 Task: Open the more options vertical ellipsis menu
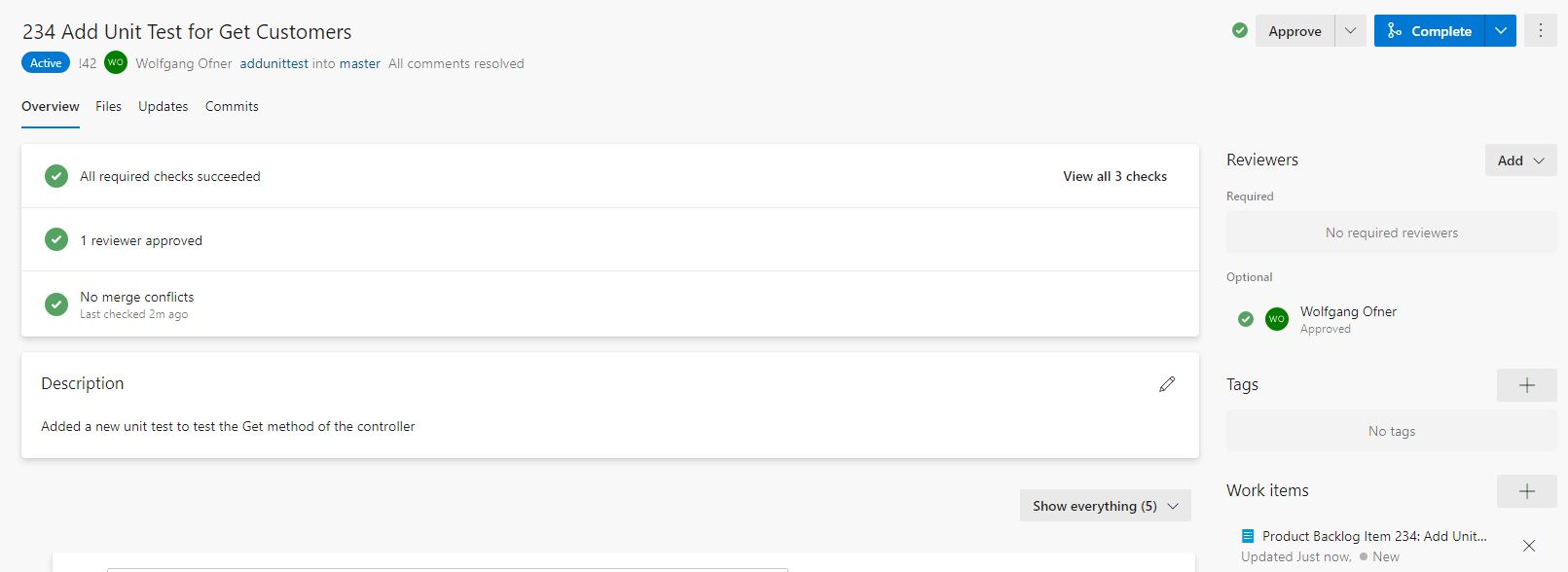pos(1540,31)
